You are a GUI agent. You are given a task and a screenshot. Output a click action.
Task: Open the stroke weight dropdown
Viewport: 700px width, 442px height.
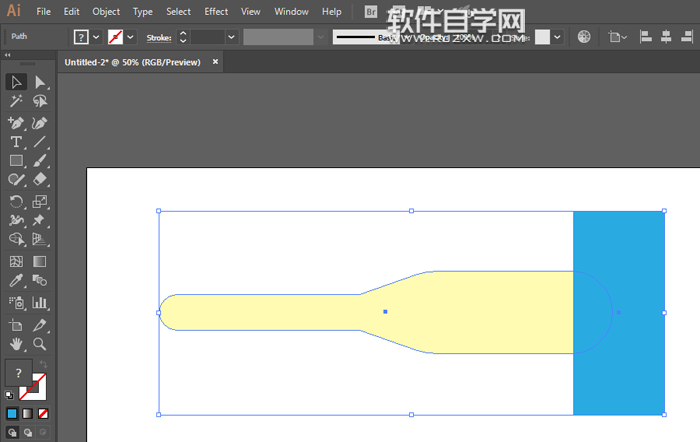click(x=231, y=37)
